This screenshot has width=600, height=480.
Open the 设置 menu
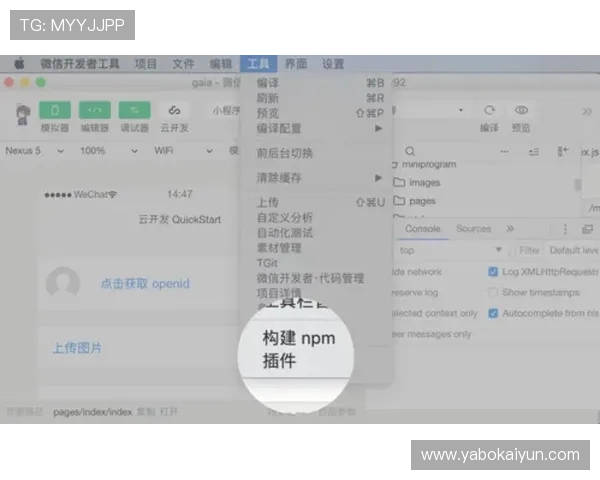333,64
